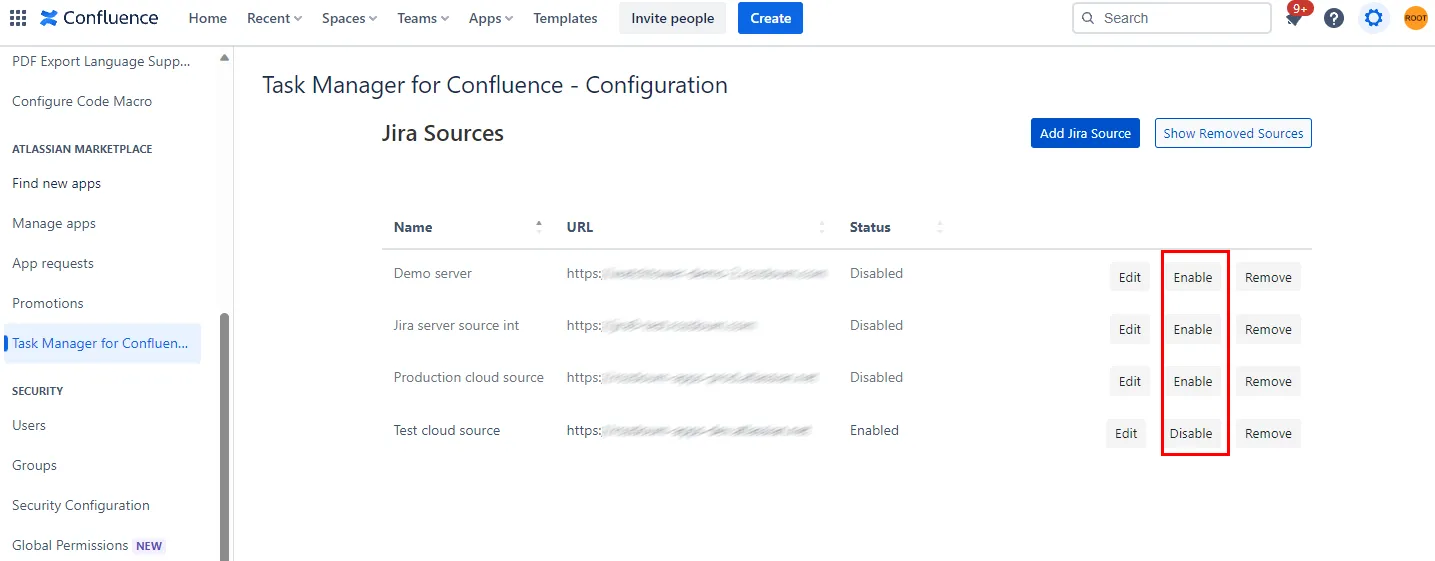This screenshot has height=561, width=1435.
Task: Open Home in top navigation
Action: (208, 18)
